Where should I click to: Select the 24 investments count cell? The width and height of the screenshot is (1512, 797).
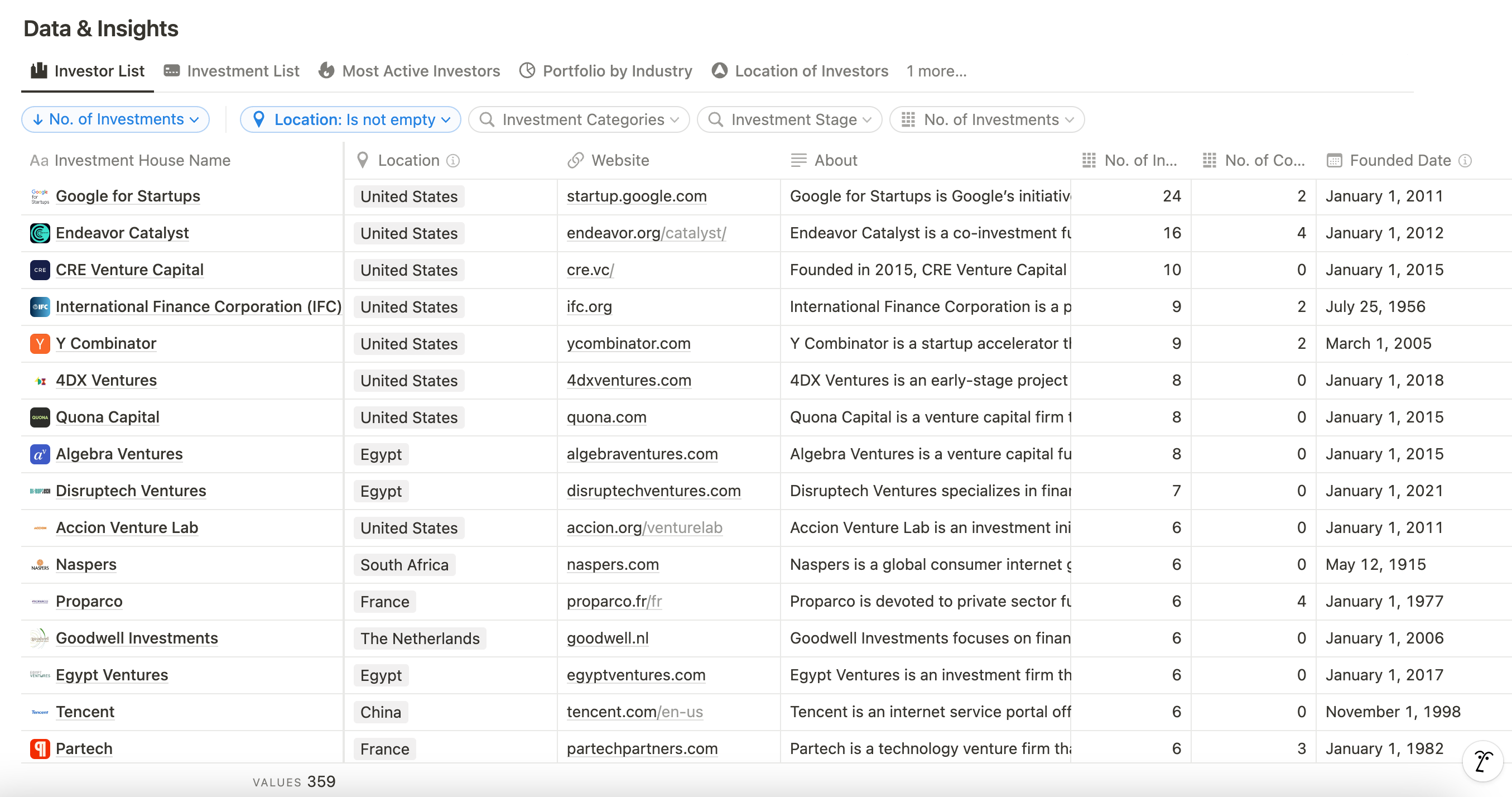click(1131, 196)
